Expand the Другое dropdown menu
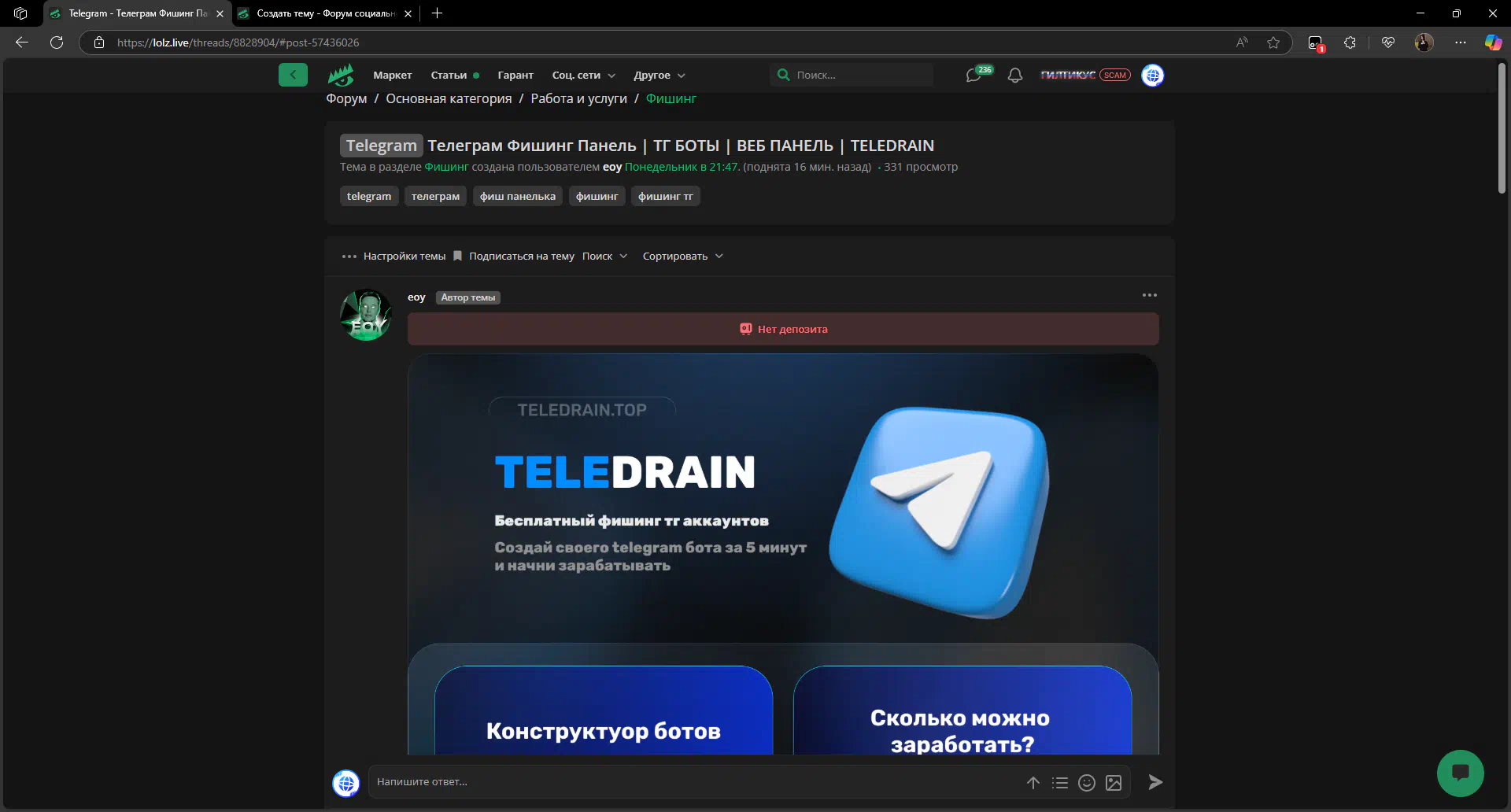The image size is (1511, 812). (659, 76)
